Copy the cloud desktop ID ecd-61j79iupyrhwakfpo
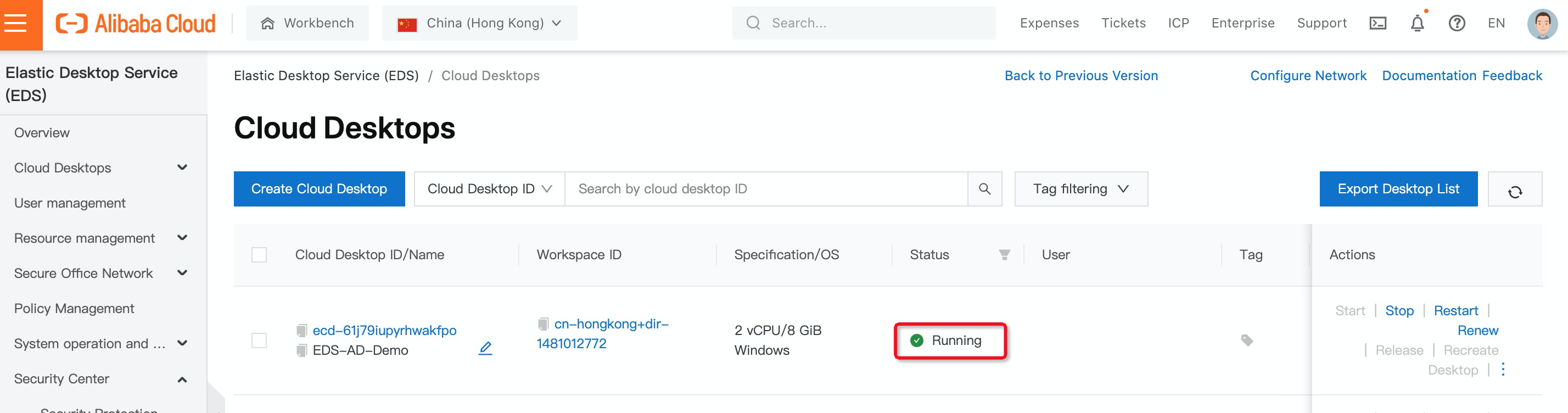The height and width of the screenshot is (413, 1568). [x=301, y=330]
